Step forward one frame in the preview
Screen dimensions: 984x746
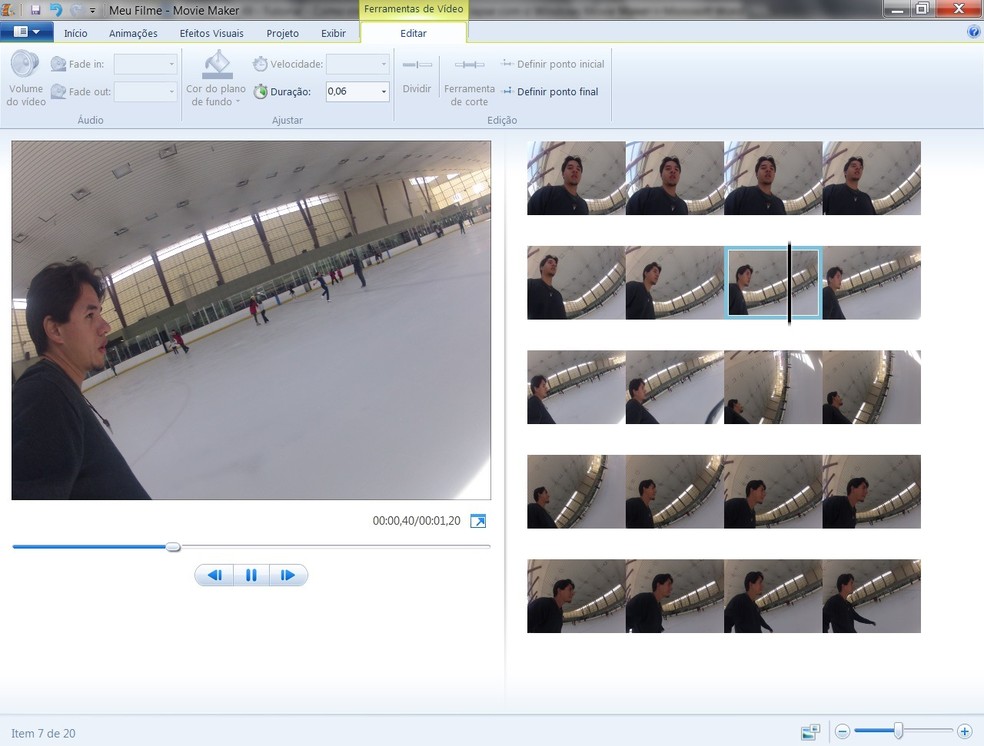point(288,574)
